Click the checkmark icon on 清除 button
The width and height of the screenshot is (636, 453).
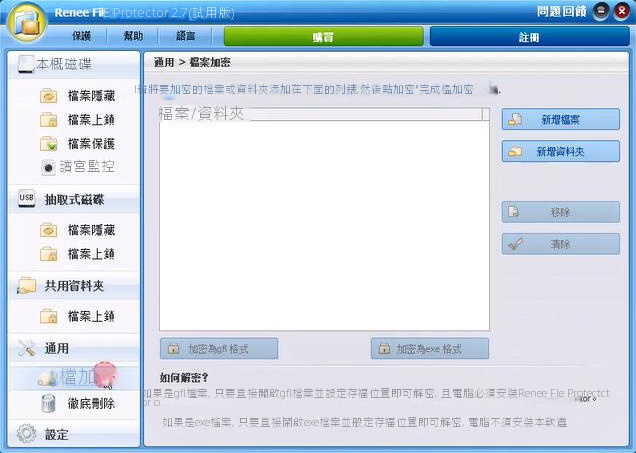click(515, 244)
